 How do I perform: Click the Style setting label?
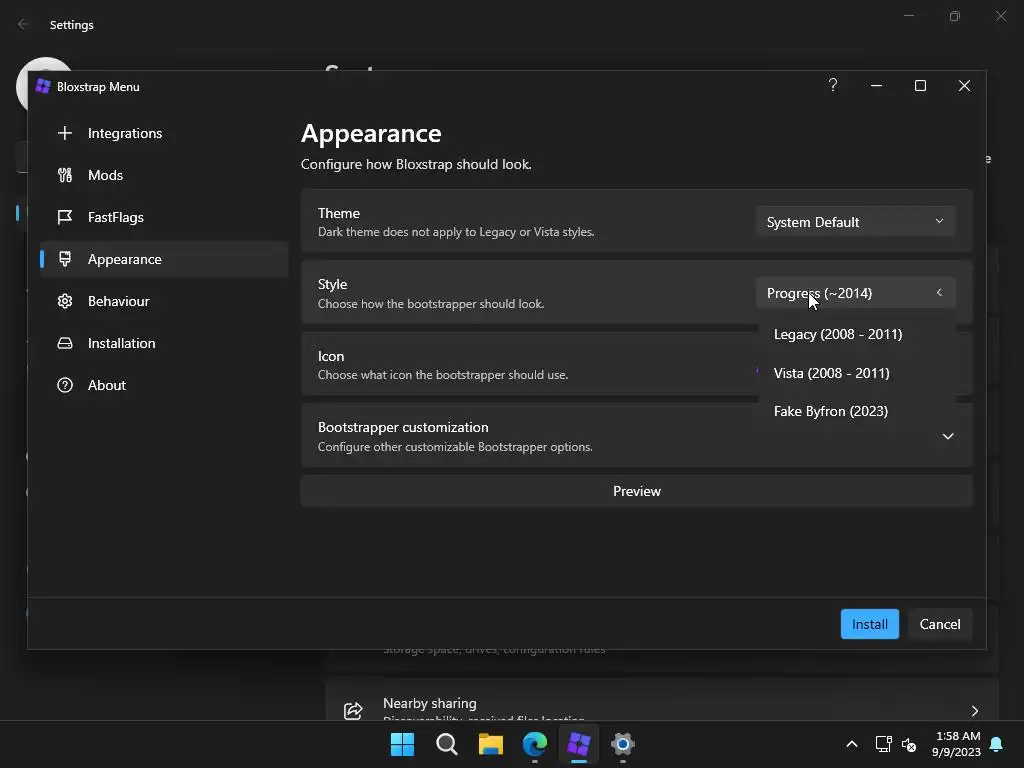click(332, 285)
